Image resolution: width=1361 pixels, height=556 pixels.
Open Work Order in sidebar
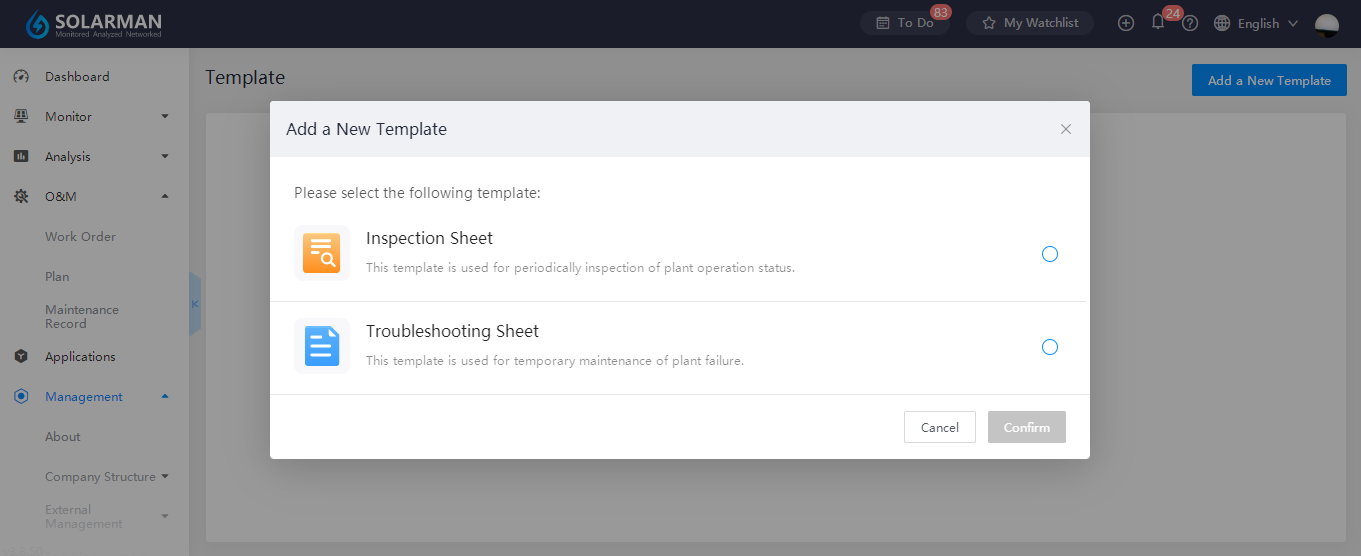point(80,237)
